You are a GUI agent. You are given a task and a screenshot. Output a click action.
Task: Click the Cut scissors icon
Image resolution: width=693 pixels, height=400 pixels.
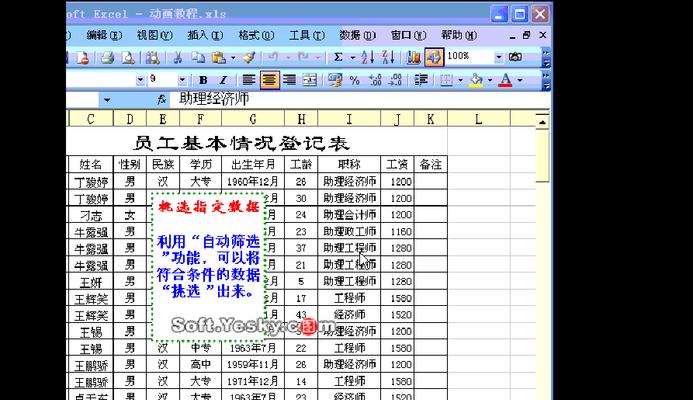176,57
